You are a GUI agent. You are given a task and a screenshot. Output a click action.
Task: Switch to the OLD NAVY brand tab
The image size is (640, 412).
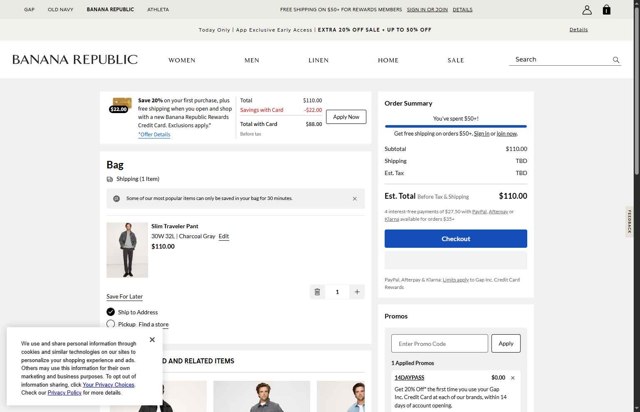pyautogui.click(x=60, y=9)
